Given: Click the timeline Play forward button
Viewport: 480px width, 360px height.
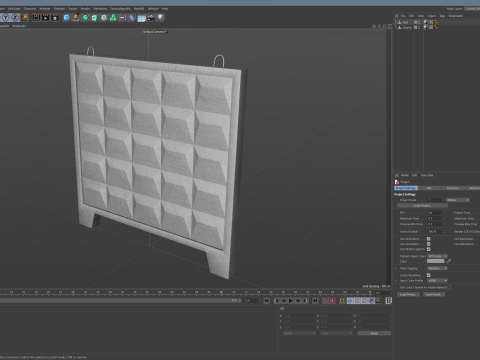Looking at the screenshot, I should coord(291,301).
